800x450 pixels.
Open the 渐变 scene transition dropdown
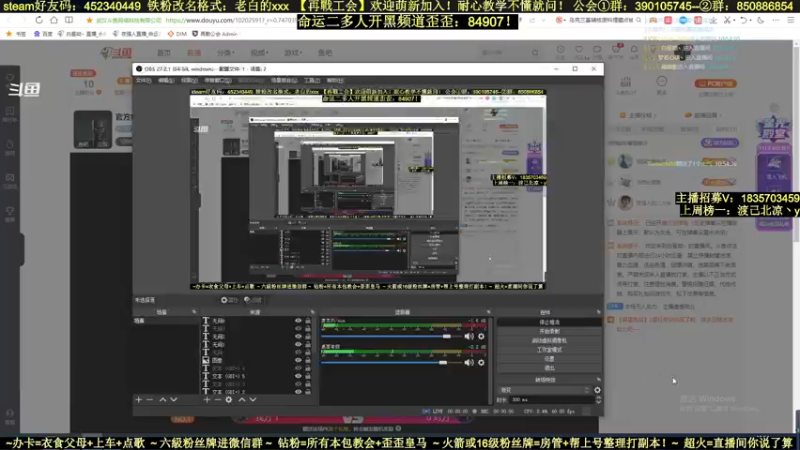(x=544, y=390)
